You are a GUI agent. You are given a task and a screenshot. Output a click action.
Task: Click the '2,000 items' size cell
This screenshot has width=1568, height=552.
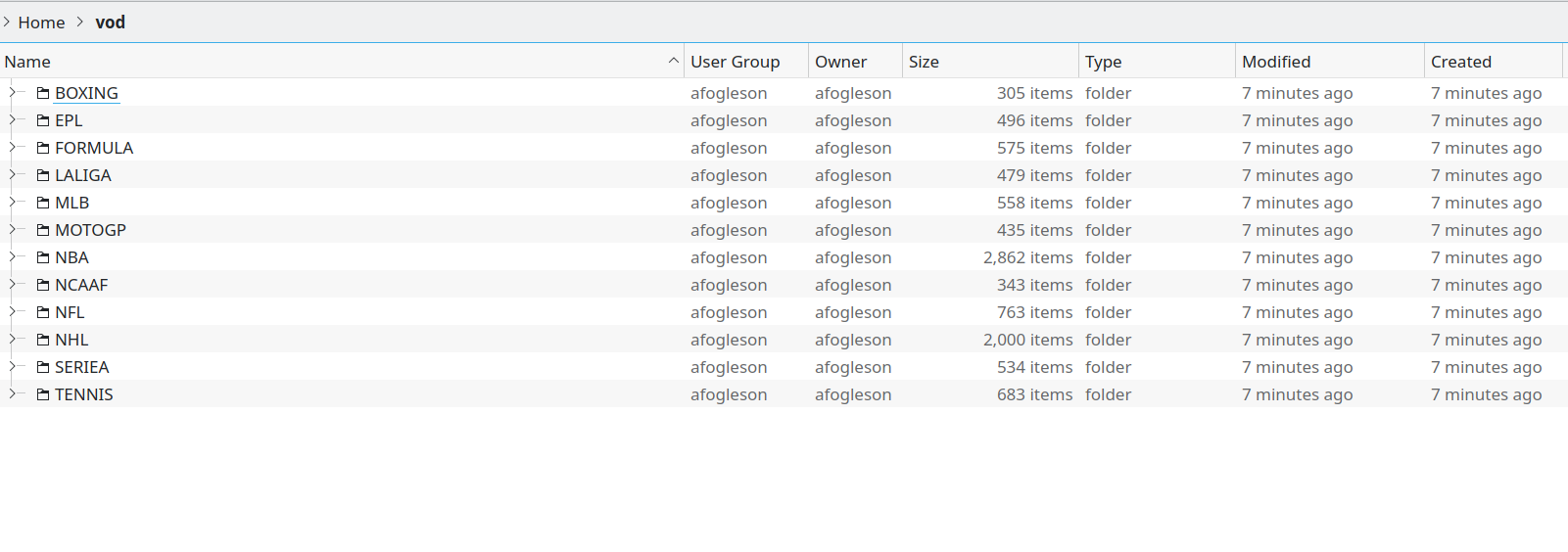pyautogui.click(x=1027, y=340)
